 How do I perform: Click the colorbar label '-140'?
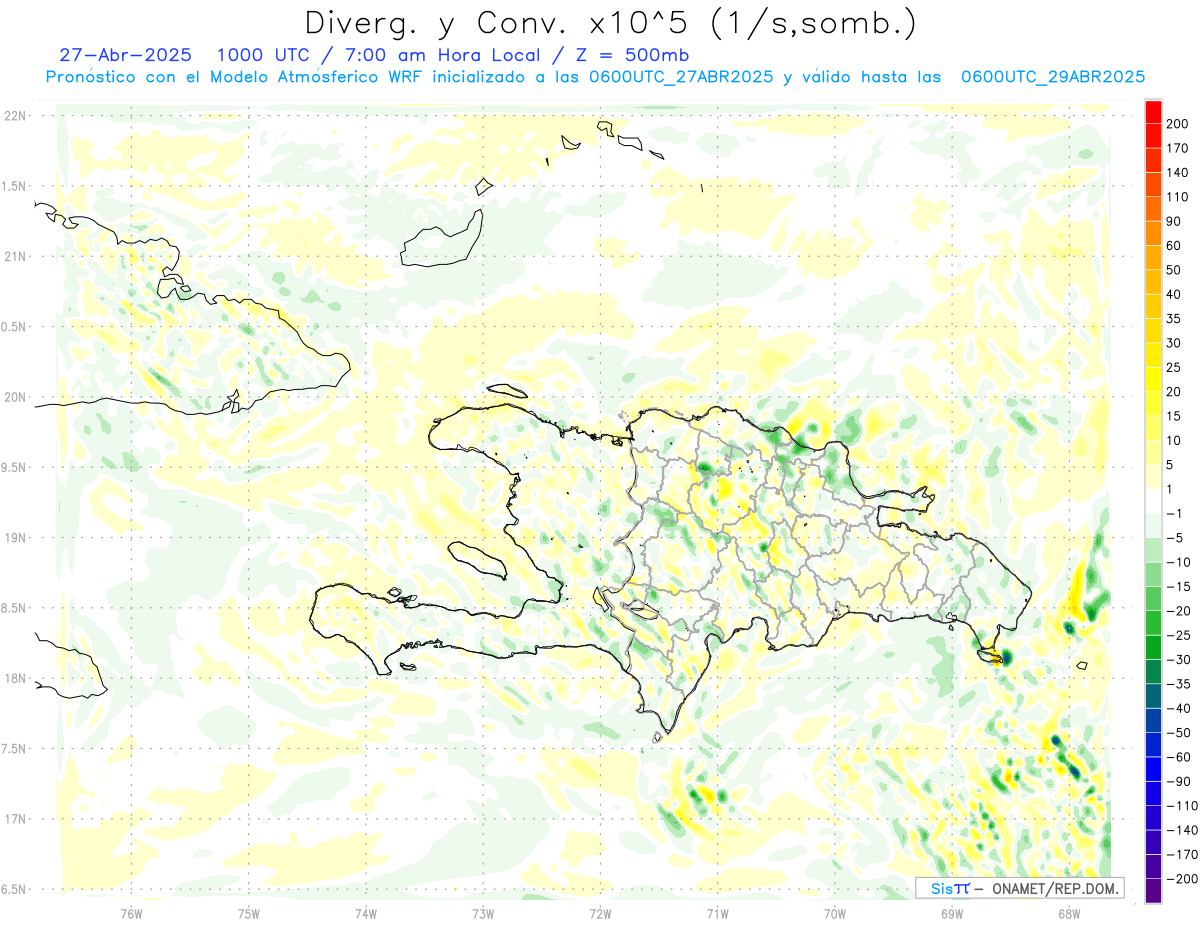[x=1181, y=831]
